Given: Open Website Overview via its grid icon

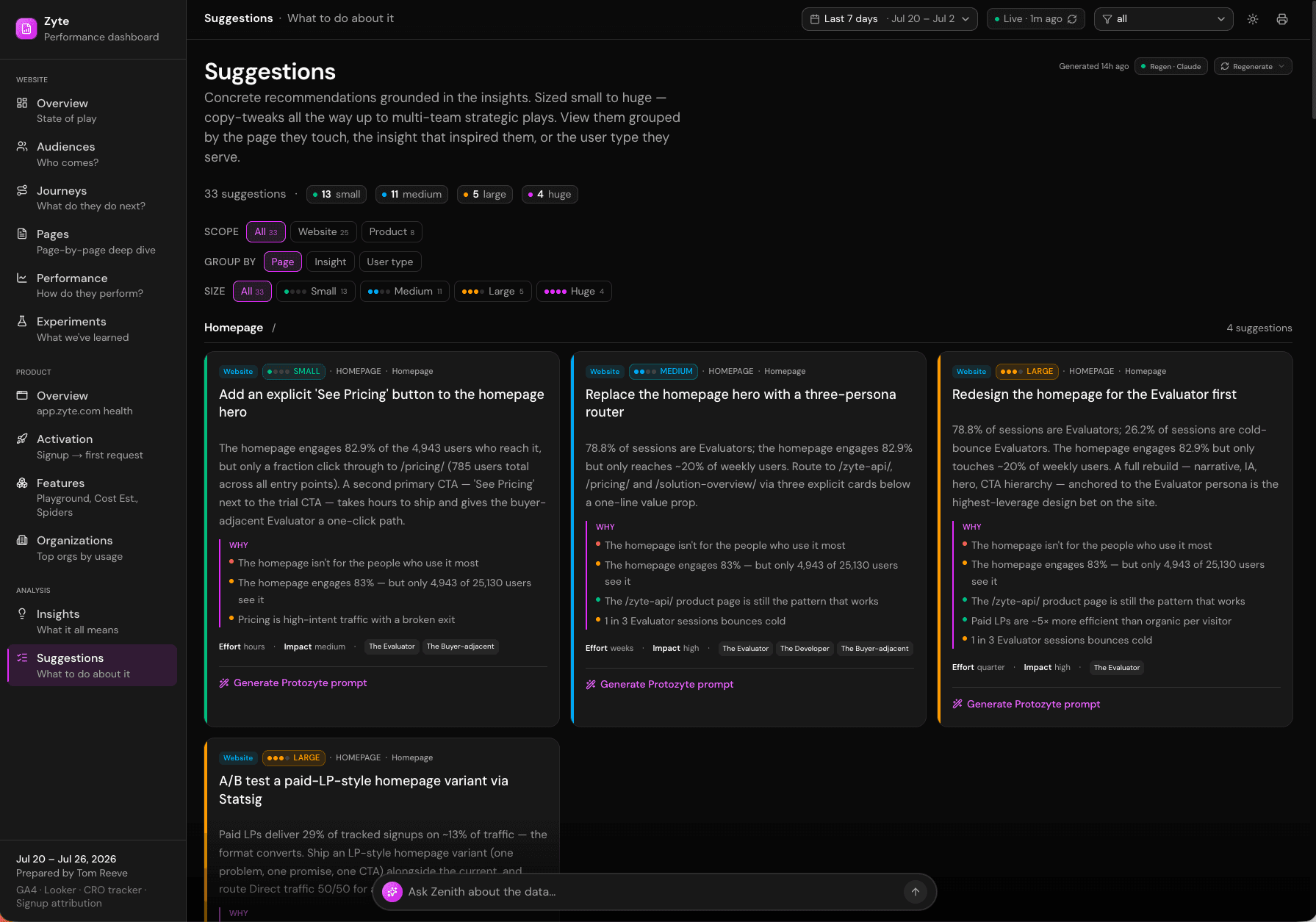Looking at the screenshot, I should click(x=22, y=103).
